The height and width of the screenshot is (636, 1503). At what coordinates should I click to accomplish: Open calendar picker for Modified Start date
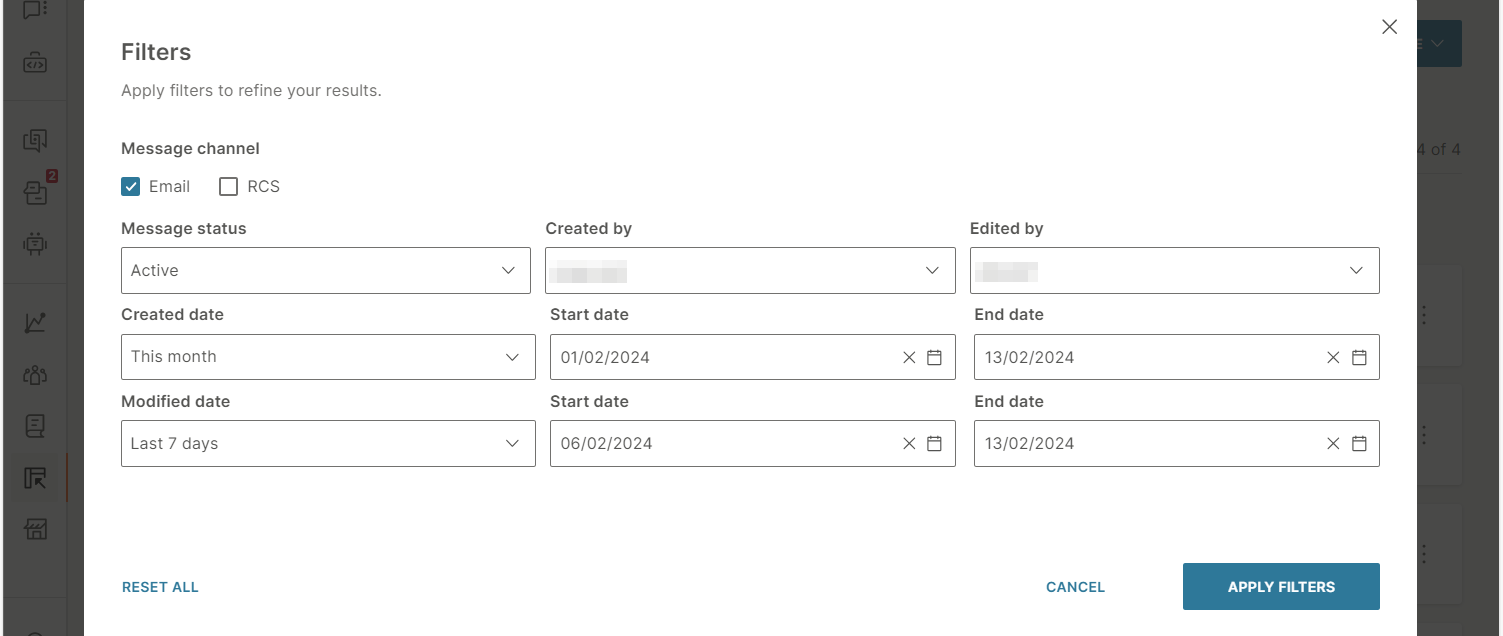pos(934,444)
